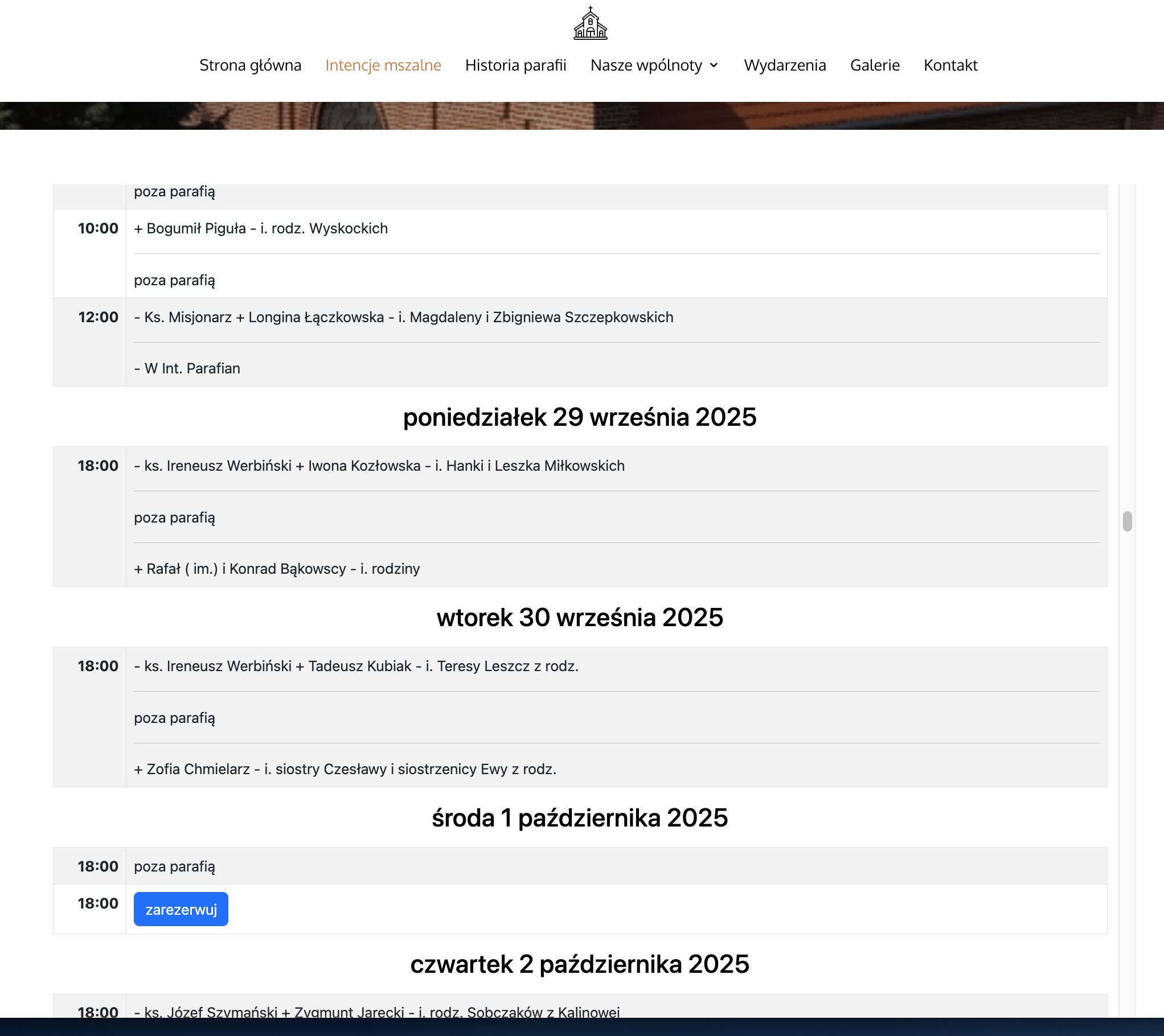
Task: Open Kontakt page
Action: coord(950,65)
